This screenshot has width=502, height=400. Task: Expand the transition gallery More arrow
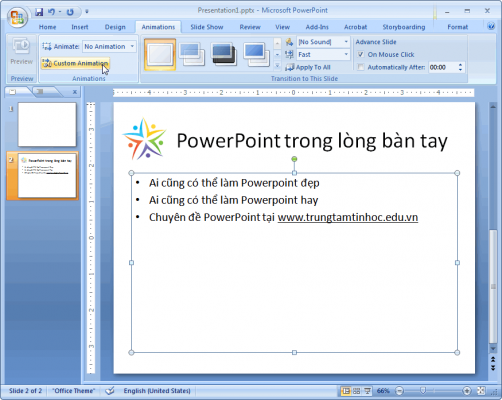click(x=277, y=66)
